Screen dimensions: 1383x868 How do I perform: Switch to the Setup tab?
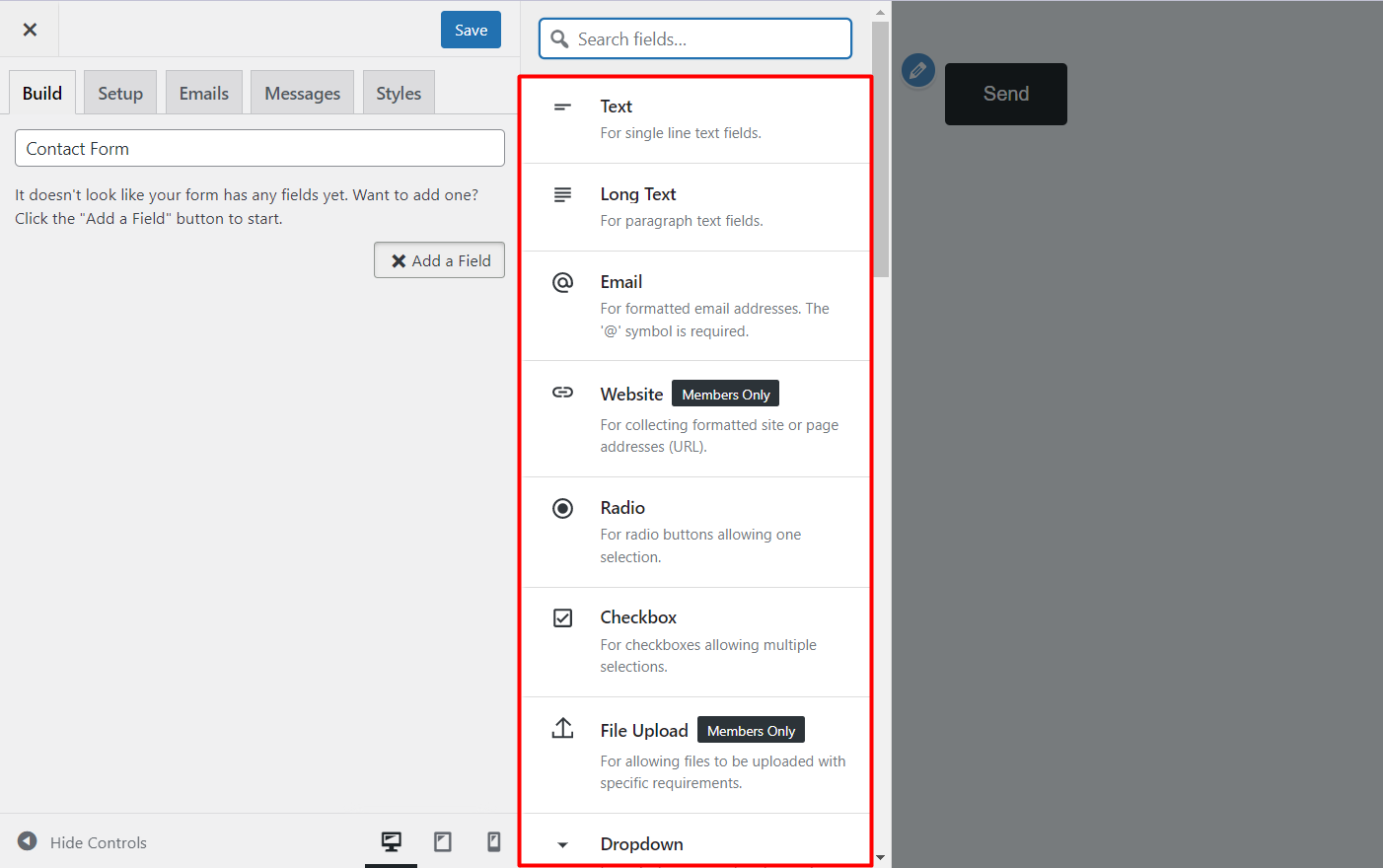[x=119, y=92]
